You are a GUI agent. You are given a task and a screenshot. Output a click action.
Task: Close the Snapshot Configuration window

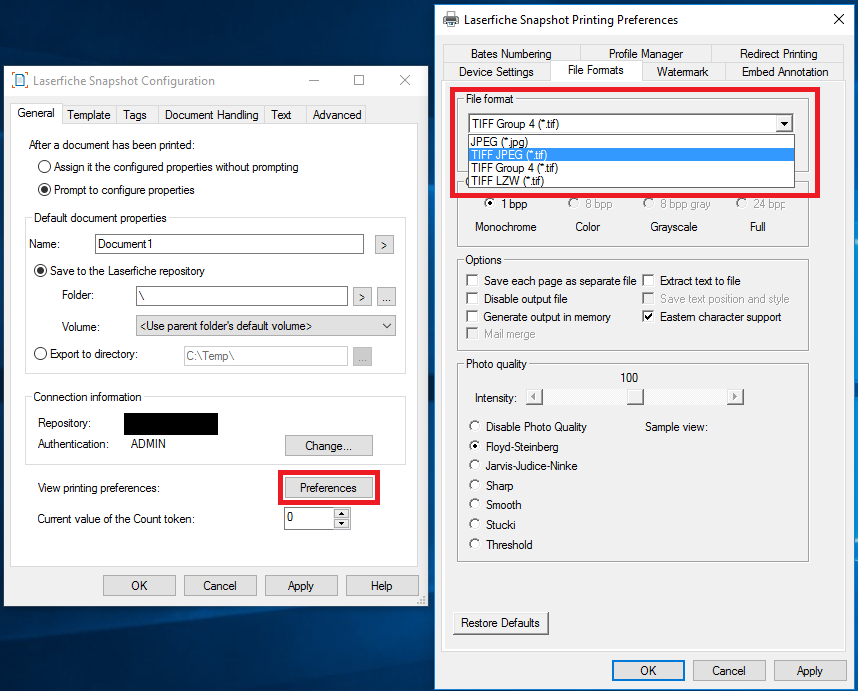(x=405, y=80)
